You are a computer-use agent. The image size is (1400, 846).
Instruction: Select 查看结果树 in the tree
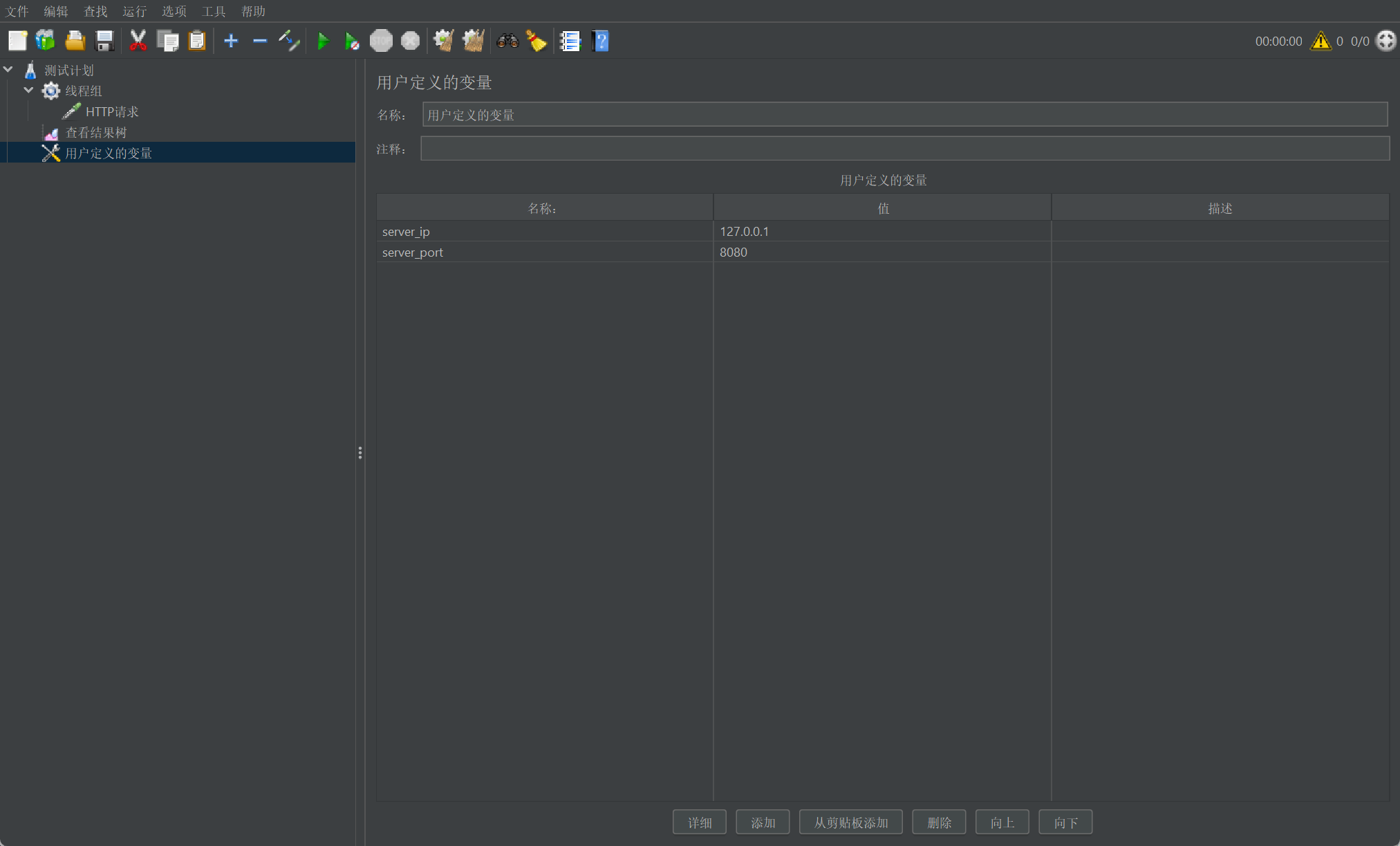coord(96,132)
